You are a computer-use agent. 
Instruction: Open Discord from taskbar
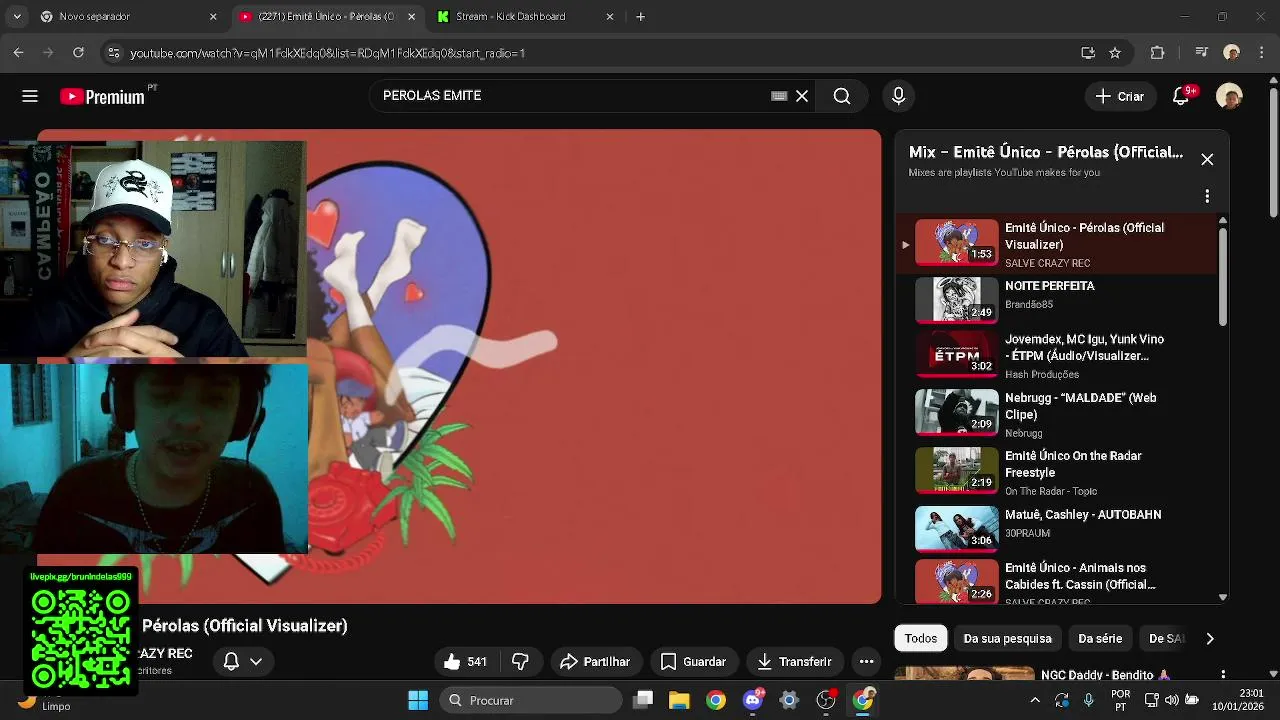(753, 700)
